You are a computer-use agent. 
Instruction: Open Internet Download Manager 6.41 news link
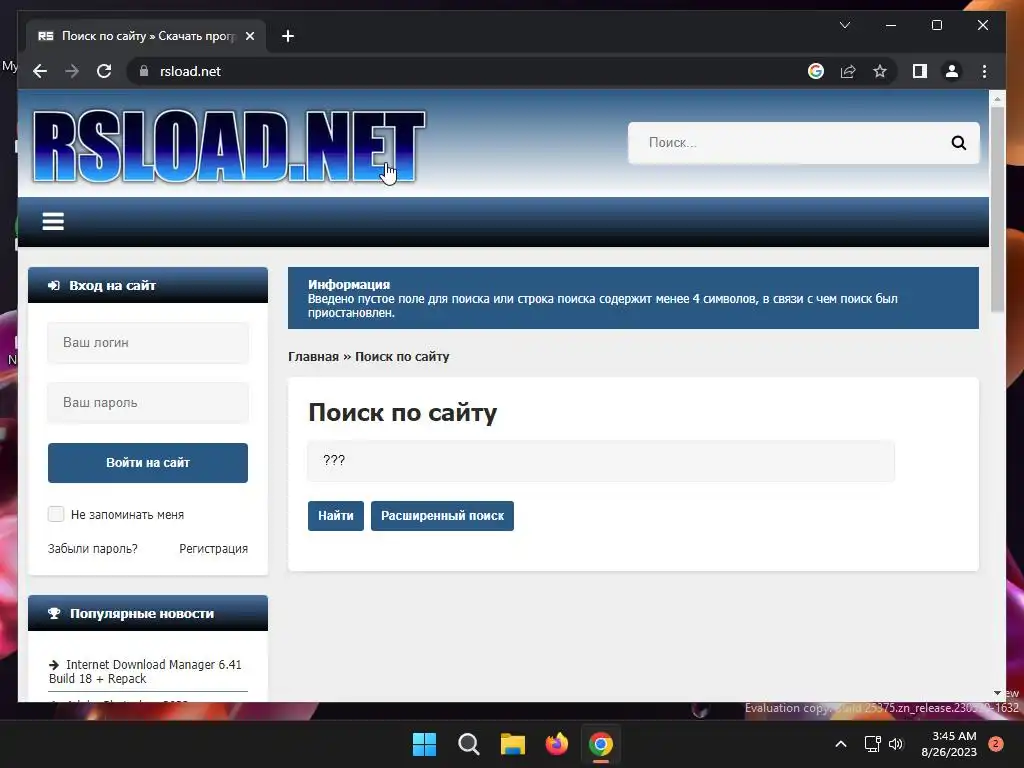pyautogui.click(x=146, y=671)
